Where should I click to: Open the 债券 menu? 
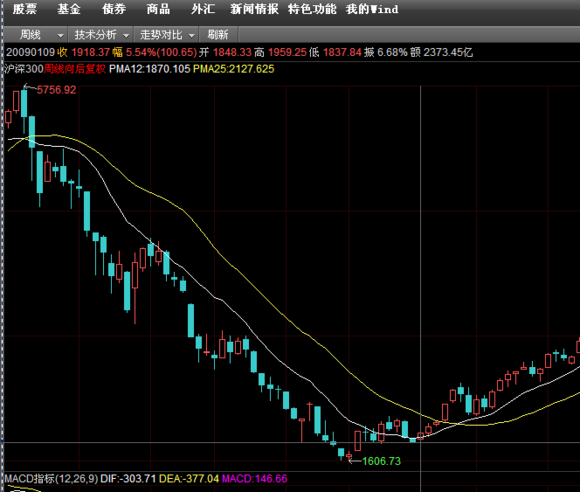[114, 9]
